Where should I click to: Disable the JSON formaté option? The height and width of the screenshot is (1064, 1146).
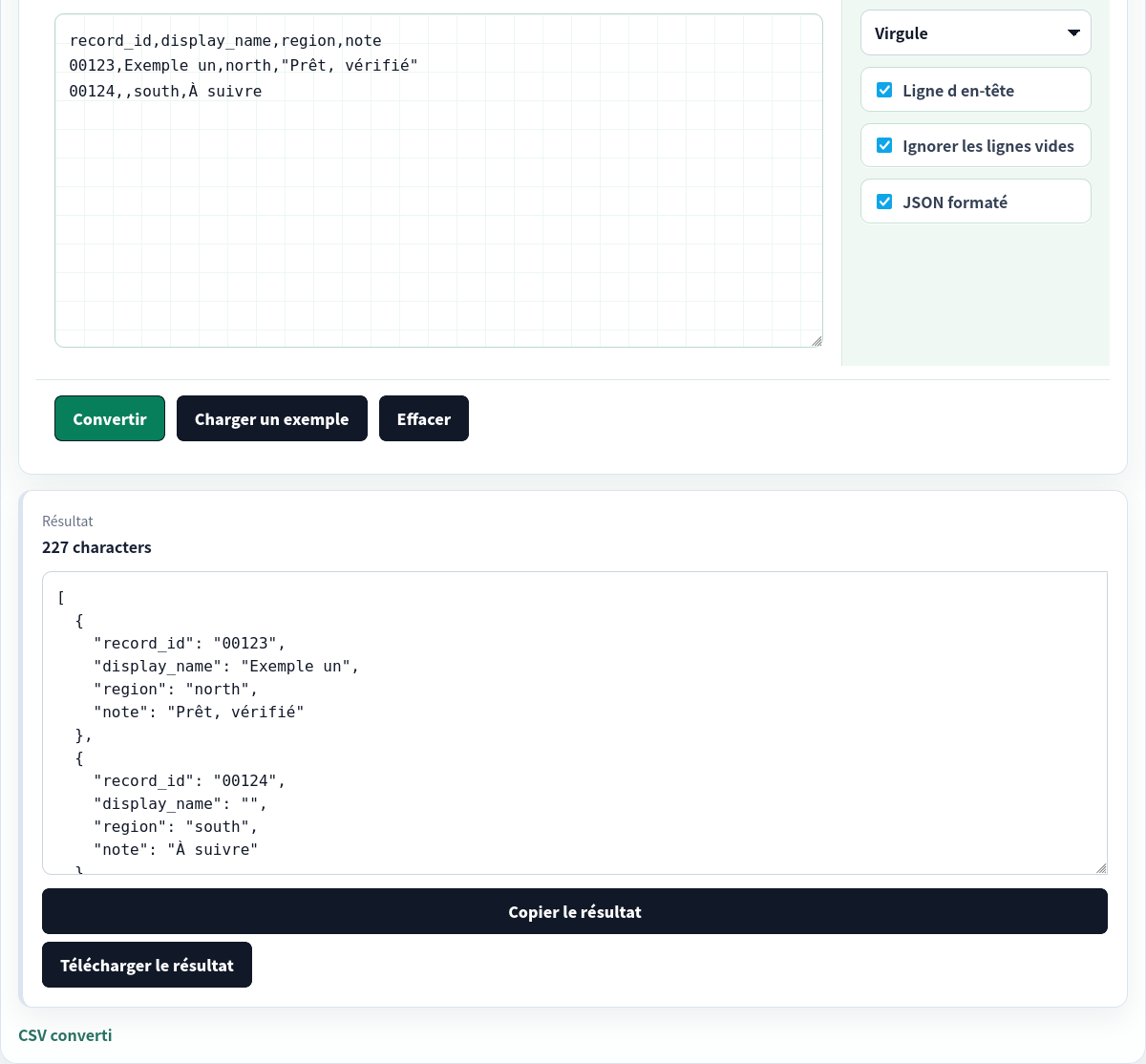(x=884, y=202)
